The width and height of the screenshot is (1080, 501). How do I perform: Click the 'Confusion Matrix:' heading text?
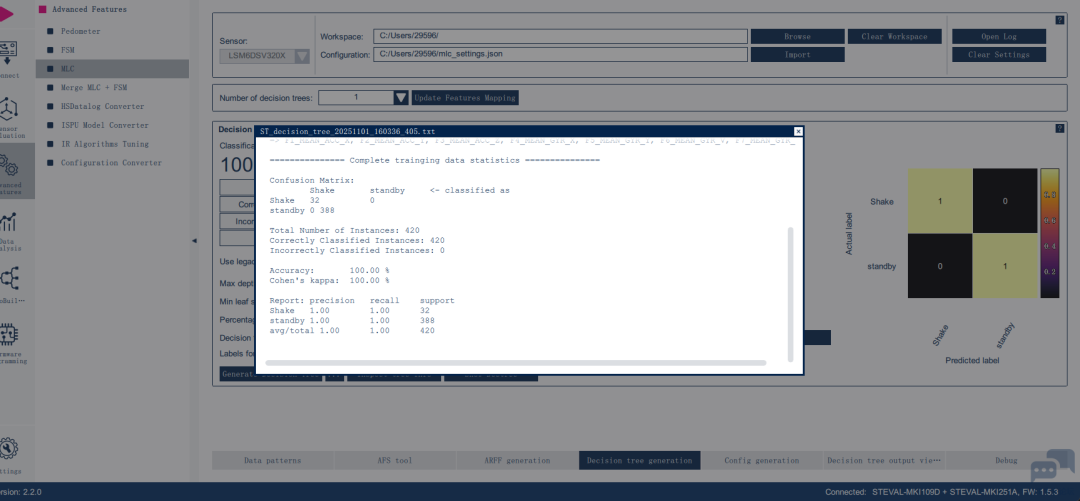pyautogui.click(x=311, y=180)
